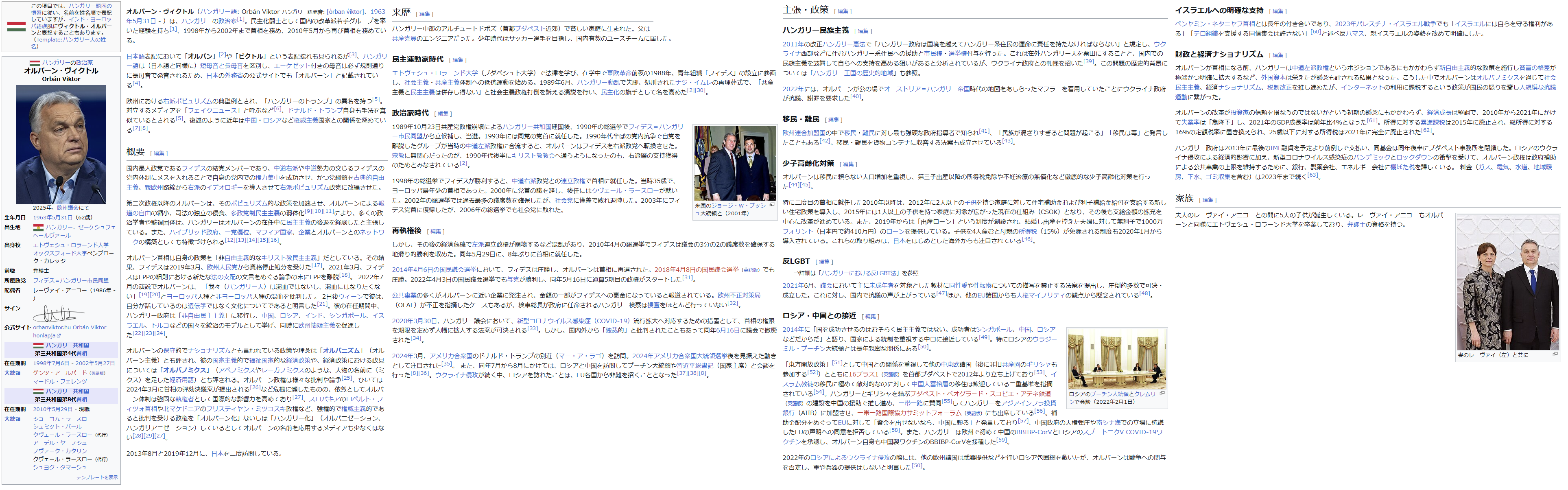The width and height of the screenshot is (1568, 490).
Task: Click the flag icon beside ハンガリーの政治家
Action: point(35,63)
